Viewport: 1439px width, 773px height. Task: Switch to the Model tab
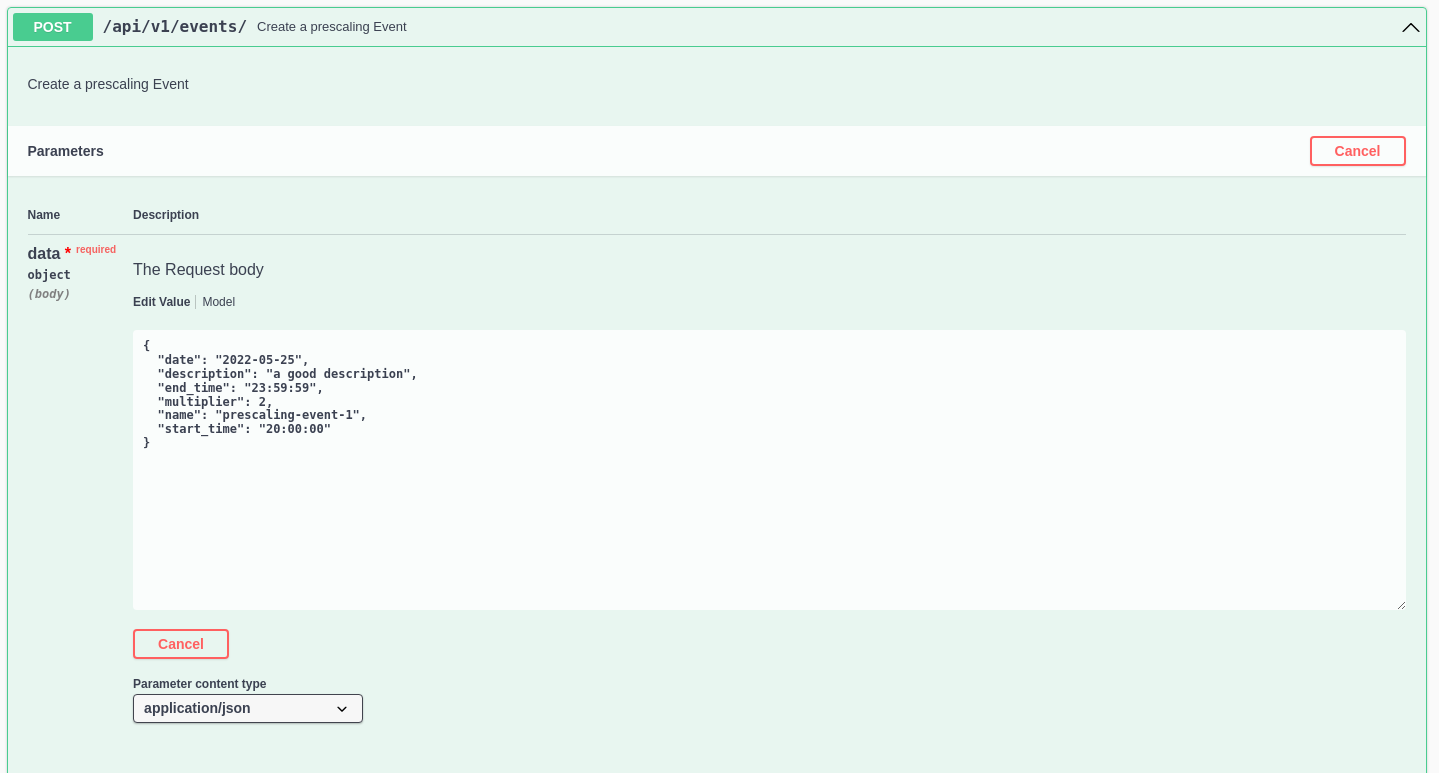pos(218,301)
